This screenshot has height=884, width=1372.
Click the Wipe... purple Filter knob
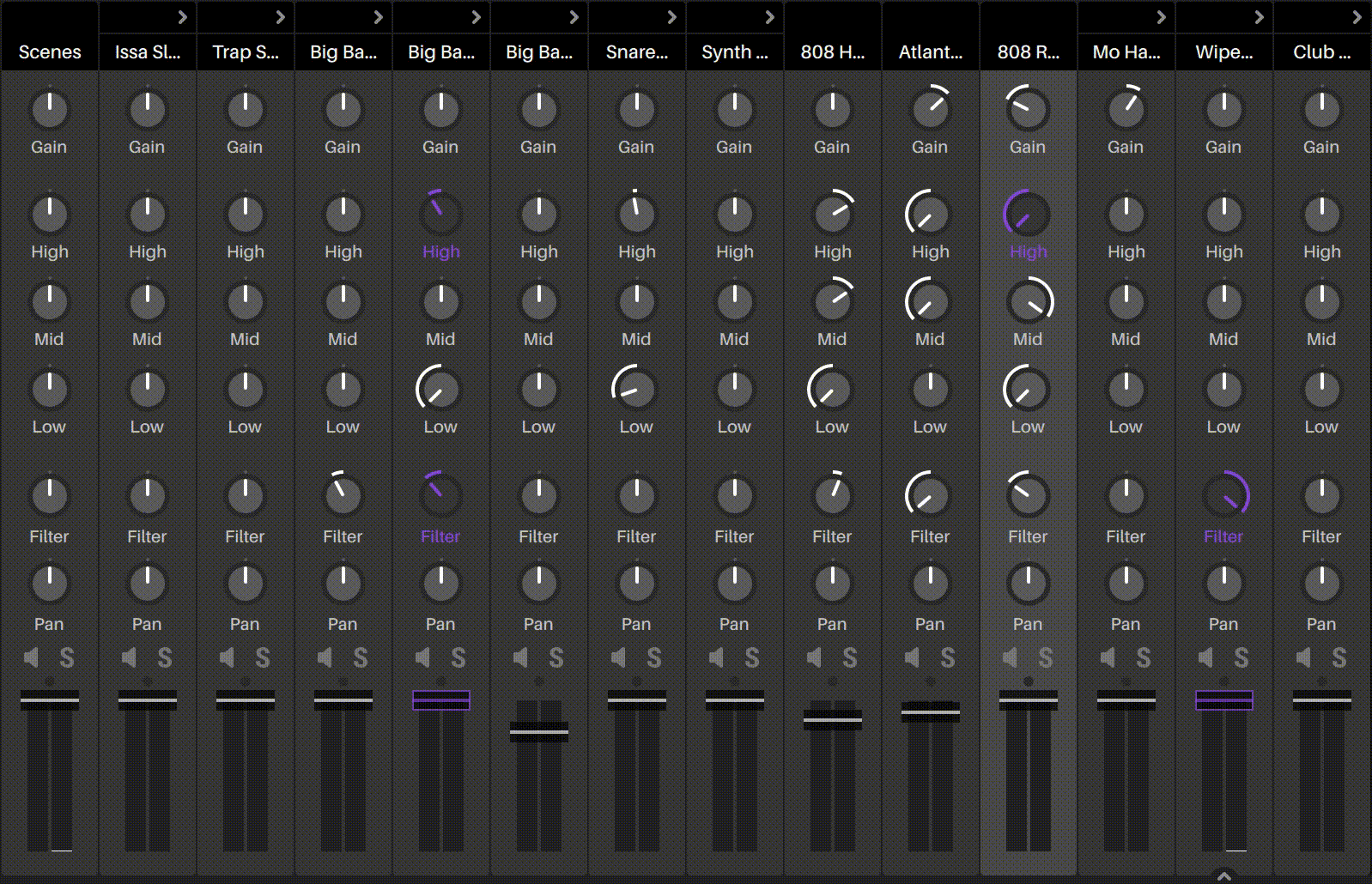pos(1226,495)
